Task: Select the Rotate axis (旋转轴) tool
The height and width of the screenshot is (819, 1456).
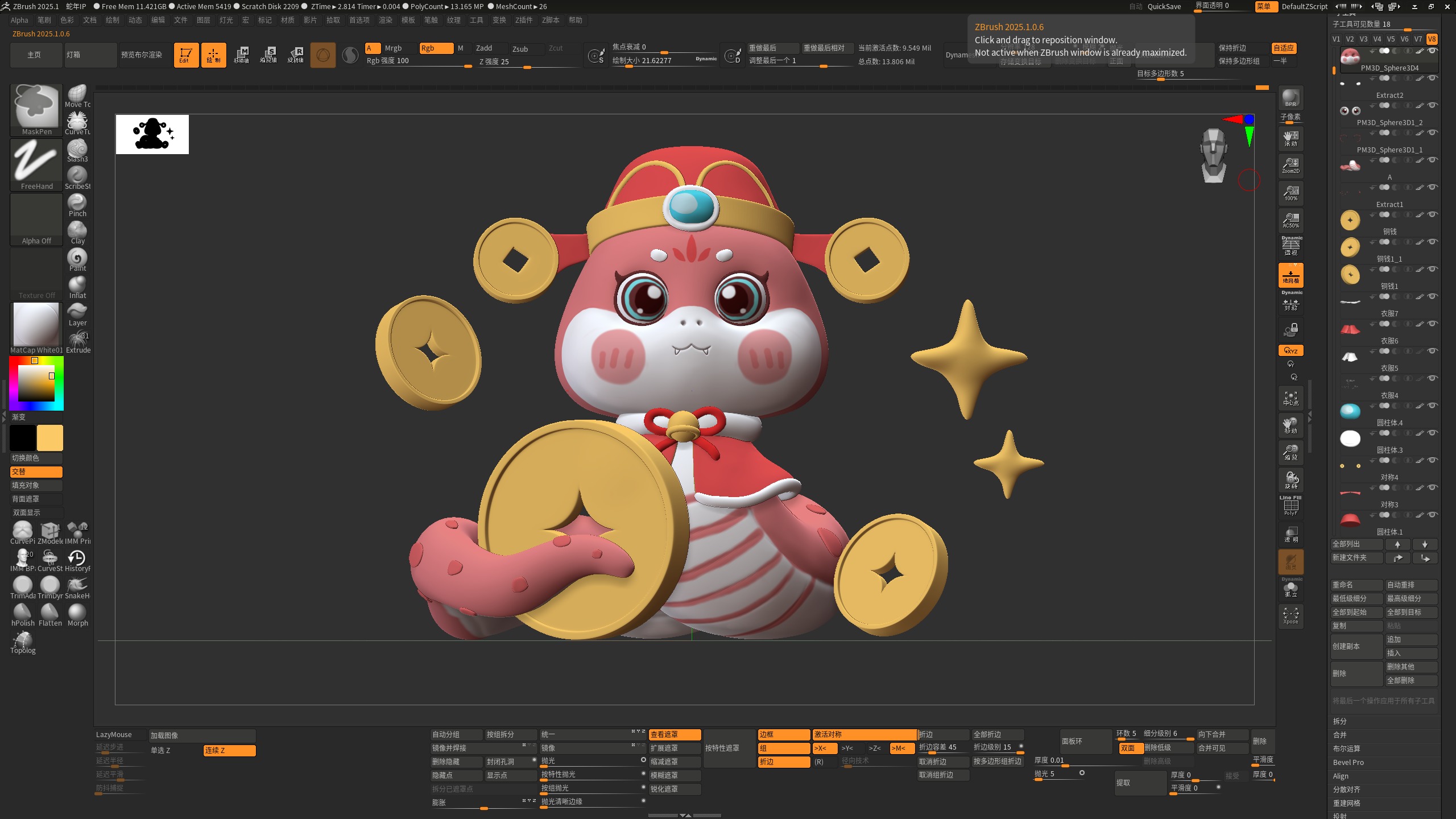Action: coord(296,55)
